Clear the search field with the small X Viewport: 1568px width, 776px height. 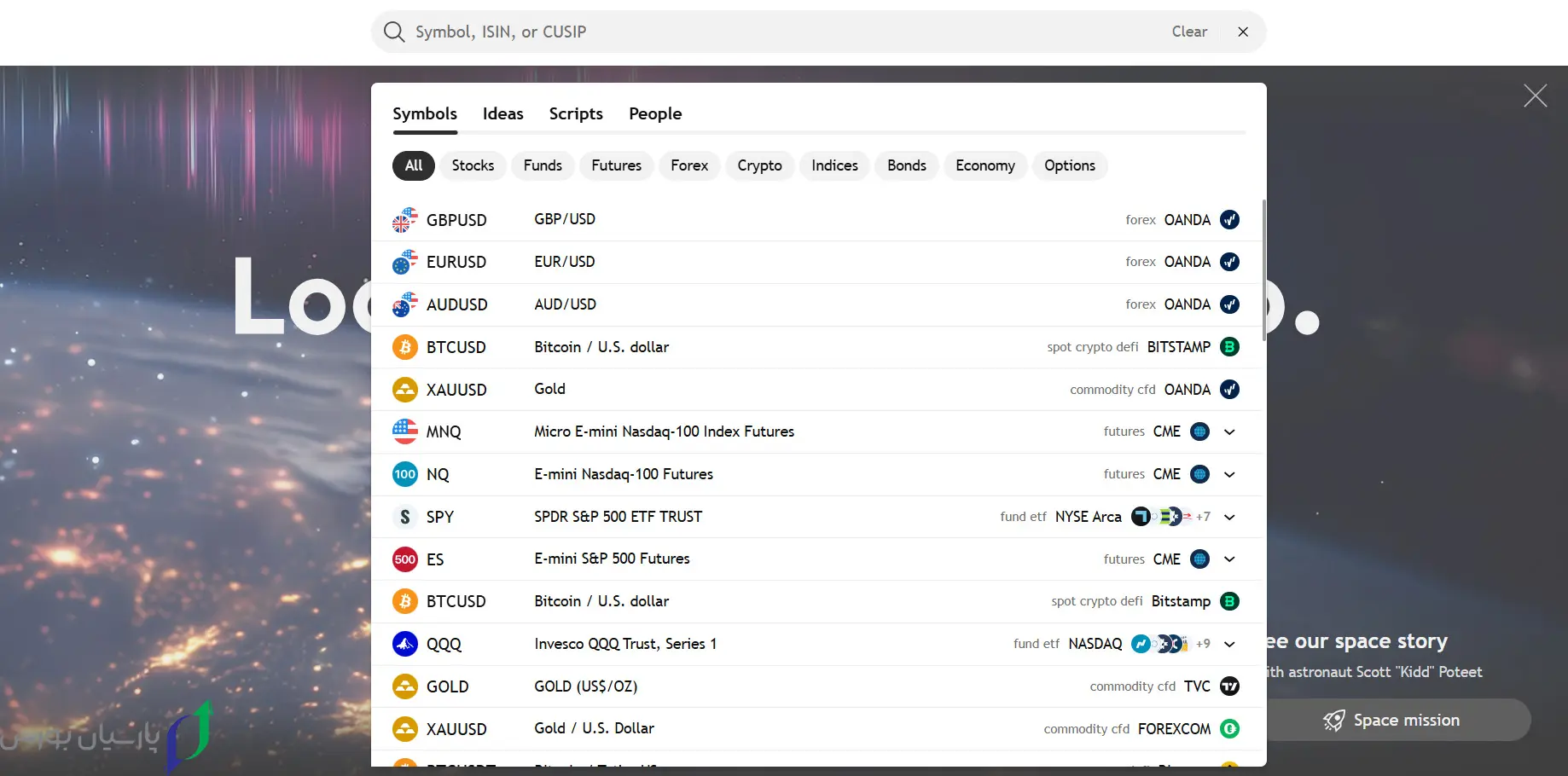coord(1243,32)
